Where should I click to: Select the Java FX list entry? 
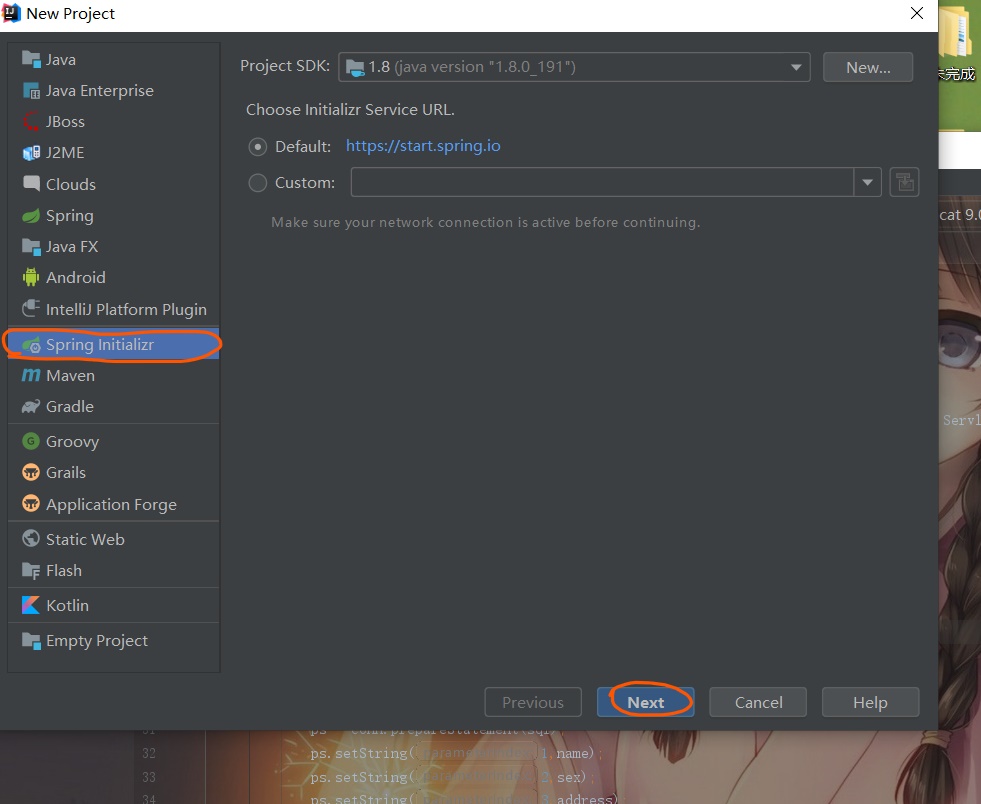[x=113, y=247]
